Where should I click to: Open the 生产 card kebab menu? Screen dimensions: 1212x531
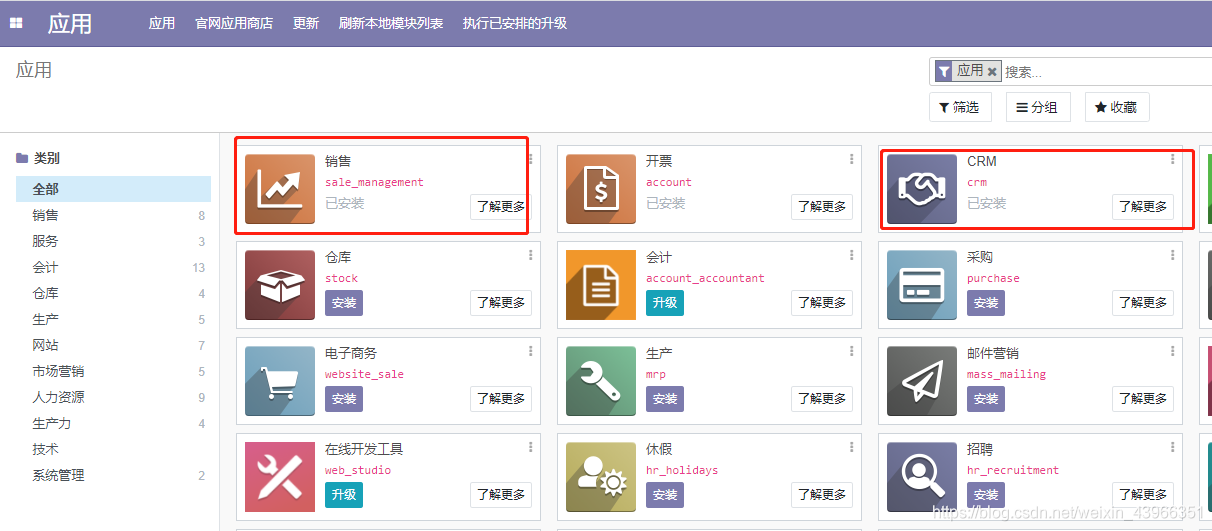(851, 351)
